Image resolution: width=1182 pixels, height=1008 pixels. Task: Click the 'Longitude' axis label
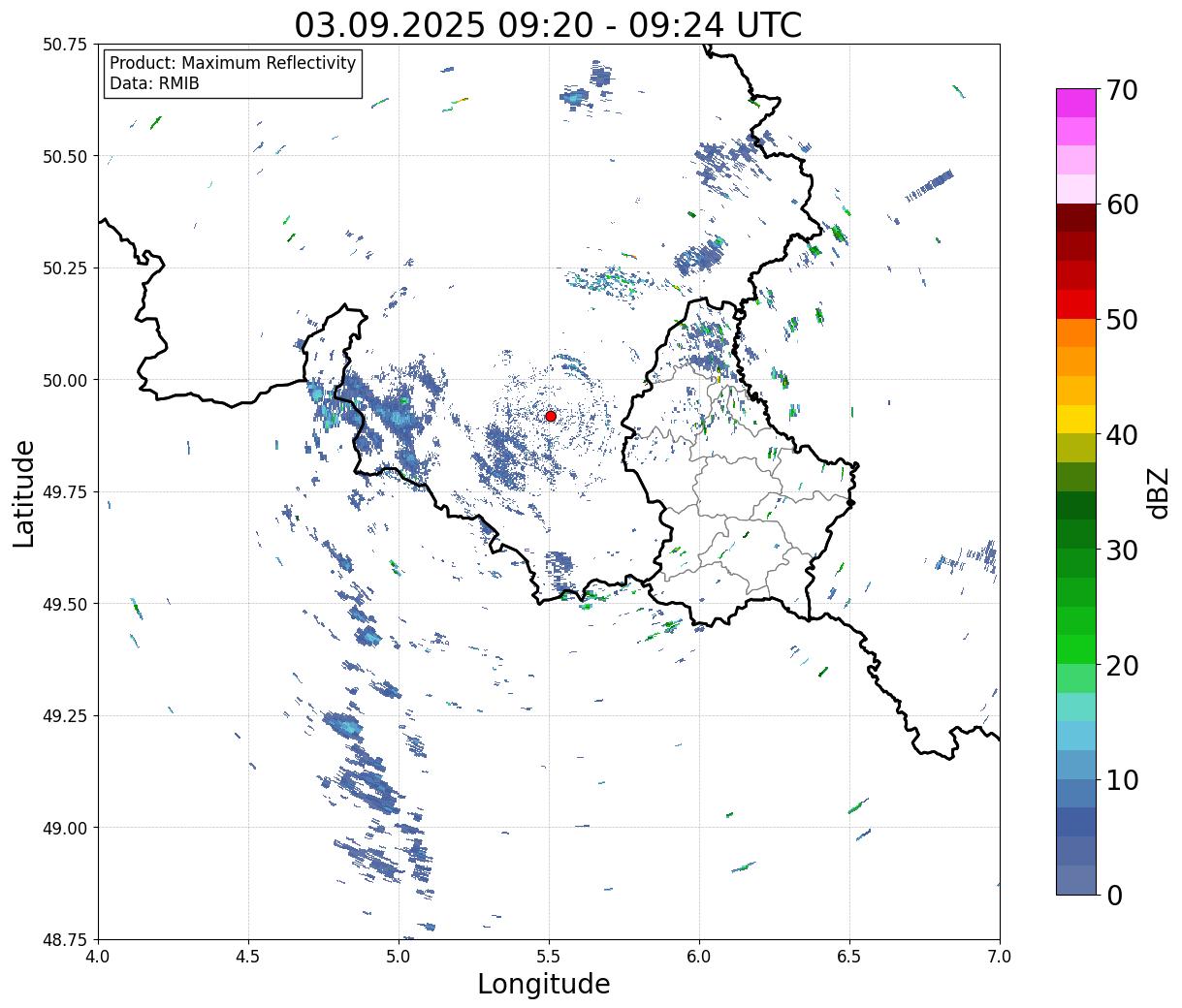point(544,984)
